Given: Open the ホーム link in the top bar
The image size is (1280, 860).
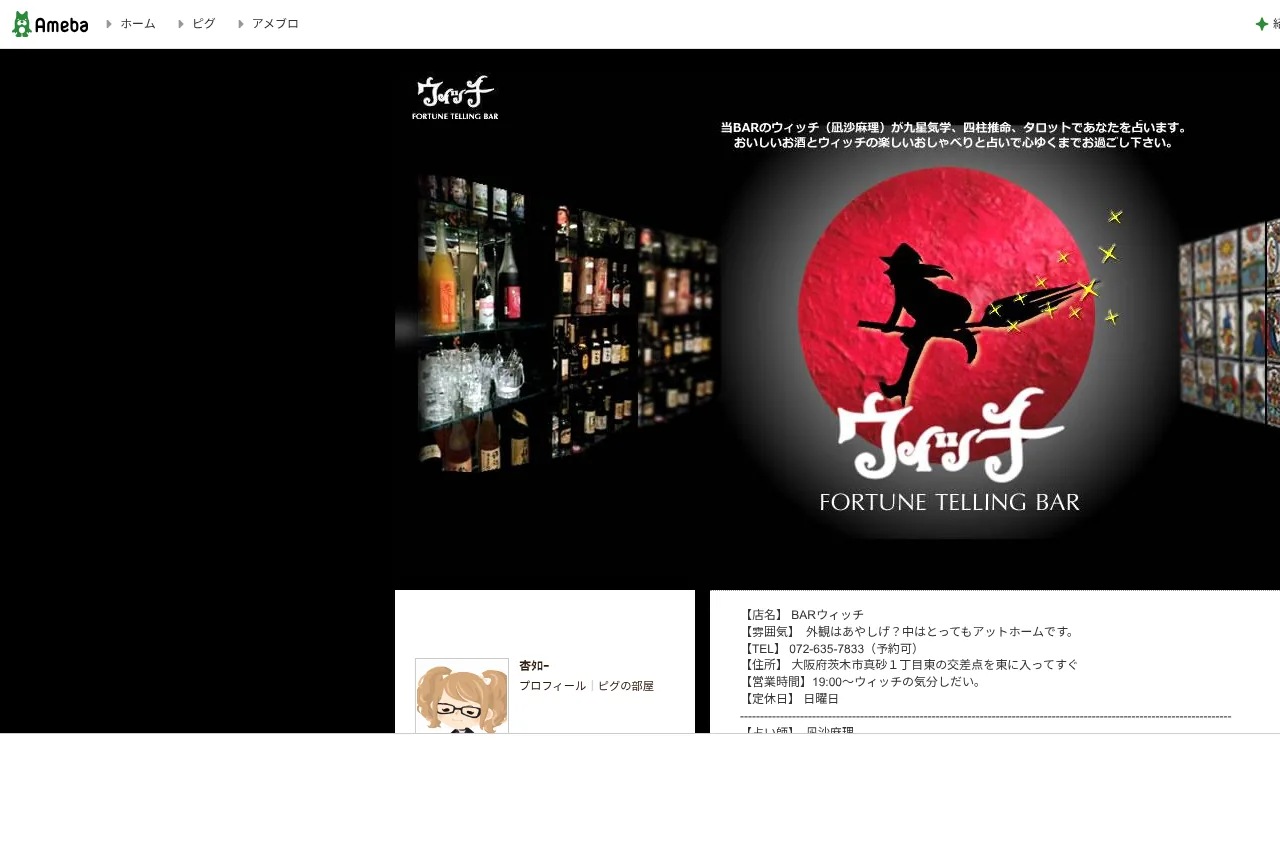Looking at the screenshot, I should coord(138,24).
